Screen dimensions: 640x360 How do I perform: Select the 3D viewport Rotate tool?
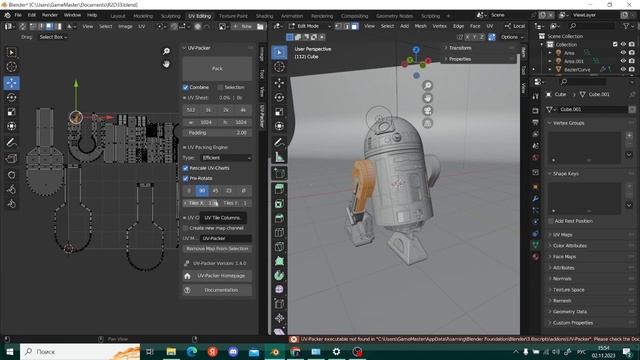(x=280, y=98)
